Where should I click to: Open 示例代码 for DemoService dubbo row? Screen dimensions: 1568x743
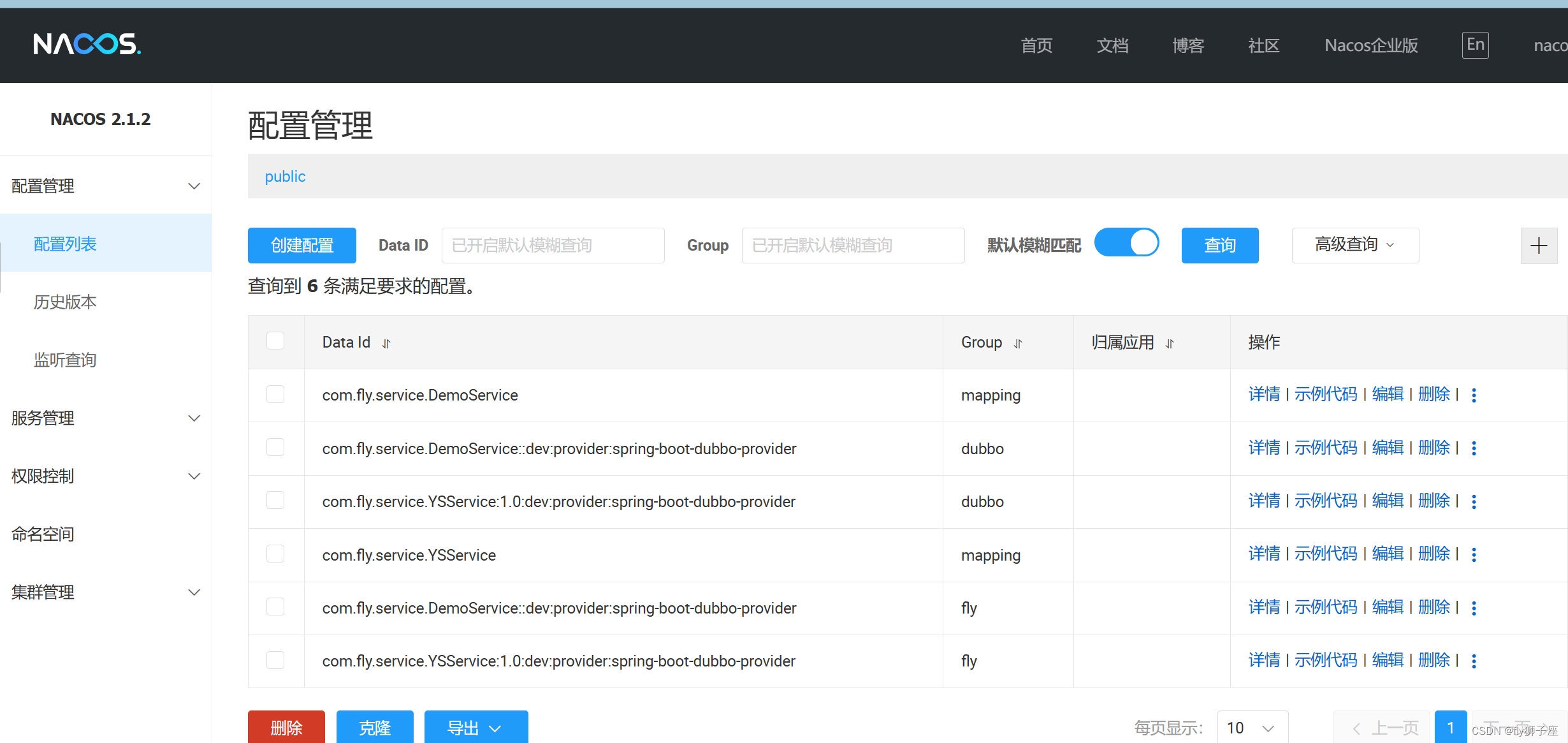pyautogui.click(x=1326, y=448)
